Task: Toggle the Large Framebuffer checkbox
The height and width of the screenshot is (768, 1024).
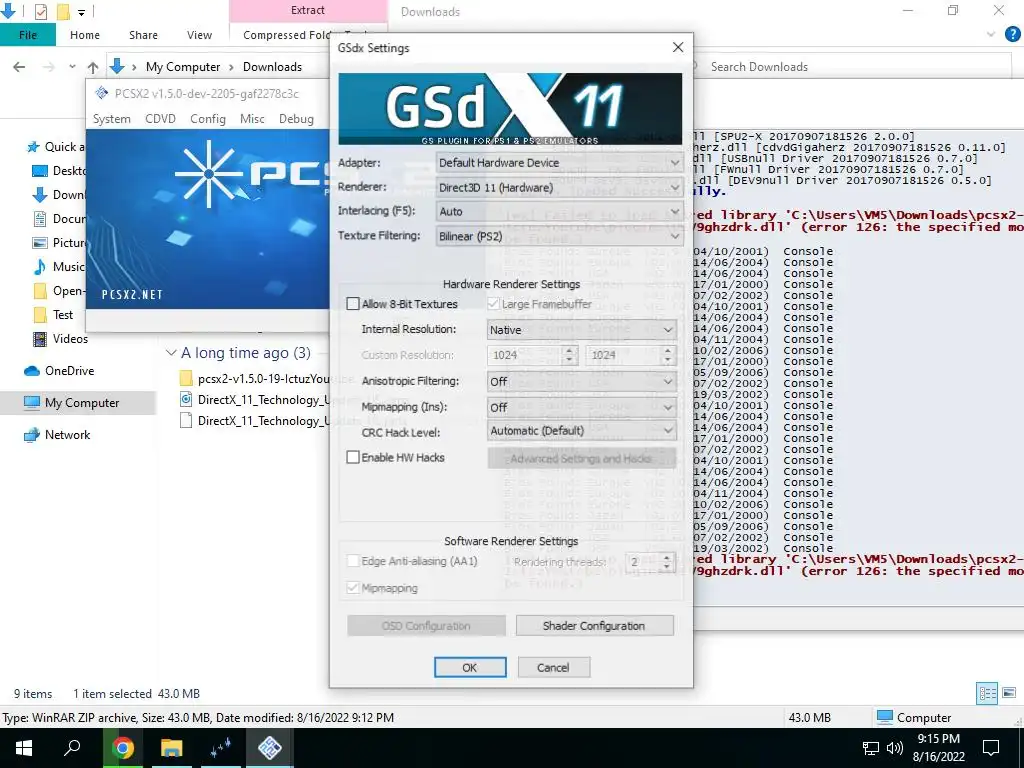Action: pos(493,304)
